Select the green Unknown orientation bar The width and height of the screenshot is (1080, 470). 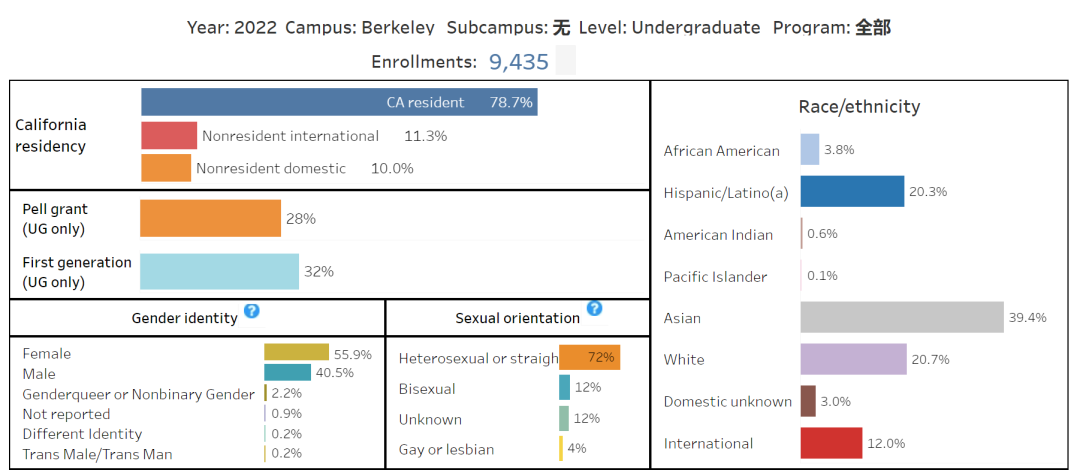pyautogui.click(x=564, y=418)
